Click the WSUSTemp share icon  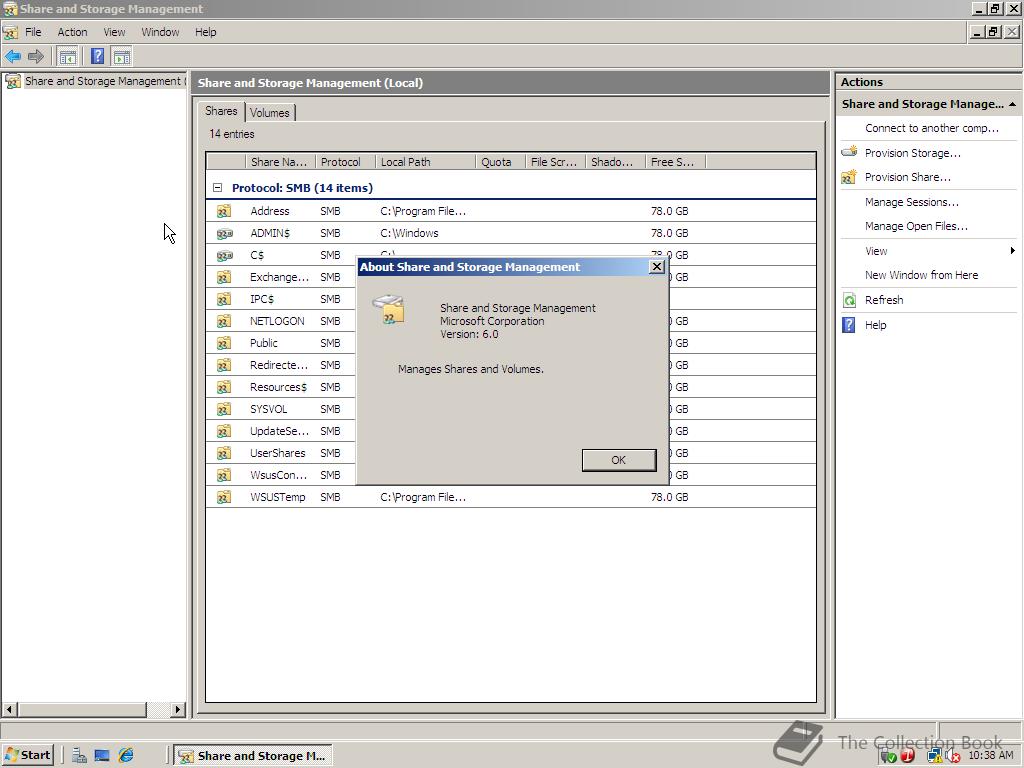pos(224,497)
